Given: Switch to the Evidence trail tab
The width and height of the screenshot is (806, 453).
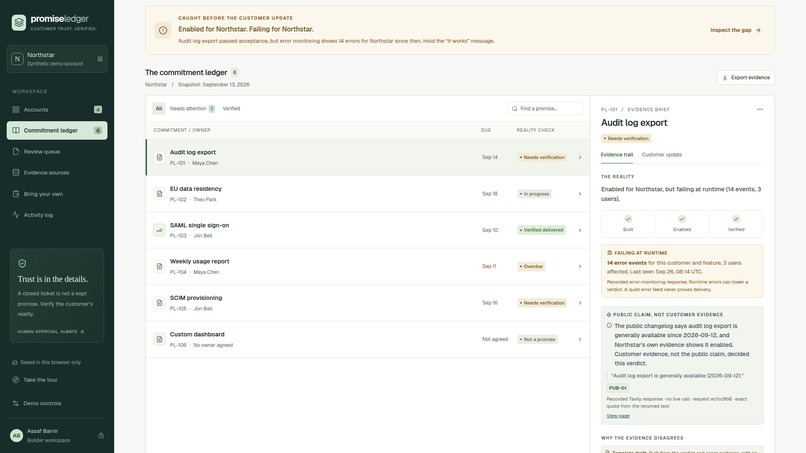Looking at the screenshot, I should tap(617, 155).
